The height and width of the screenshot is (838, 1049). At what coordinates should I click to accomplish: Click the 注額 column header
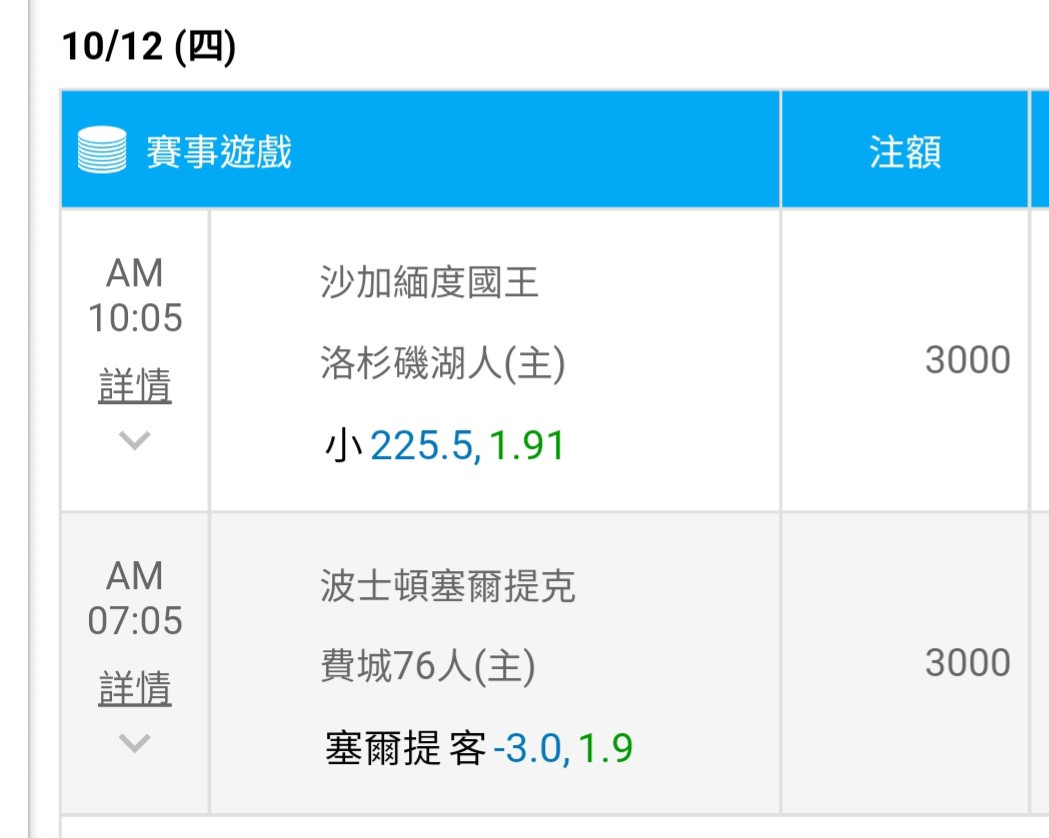pos(905,152)
